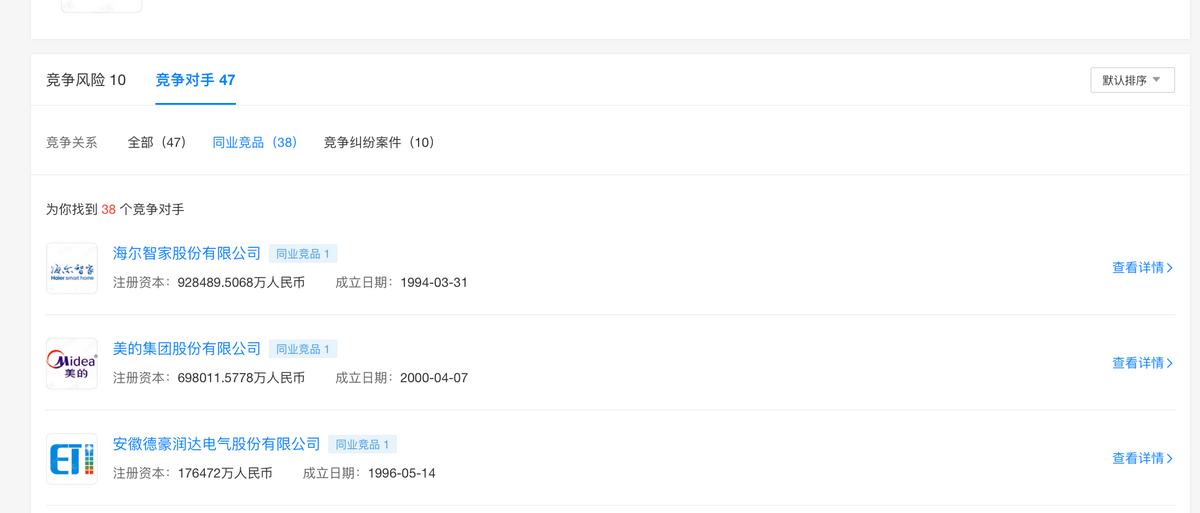Viewport: 1200px width, 513px height.
Task: Filter by 同业竞品 (38)
Action: (255, 142)
